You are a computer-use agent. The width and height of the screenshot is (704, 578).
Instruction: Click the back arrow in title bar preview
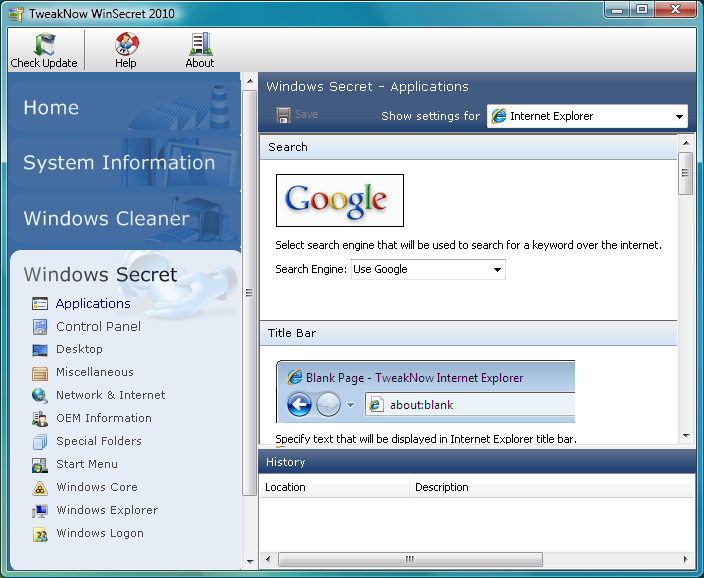pyautogui.click(x=299, y=405)
